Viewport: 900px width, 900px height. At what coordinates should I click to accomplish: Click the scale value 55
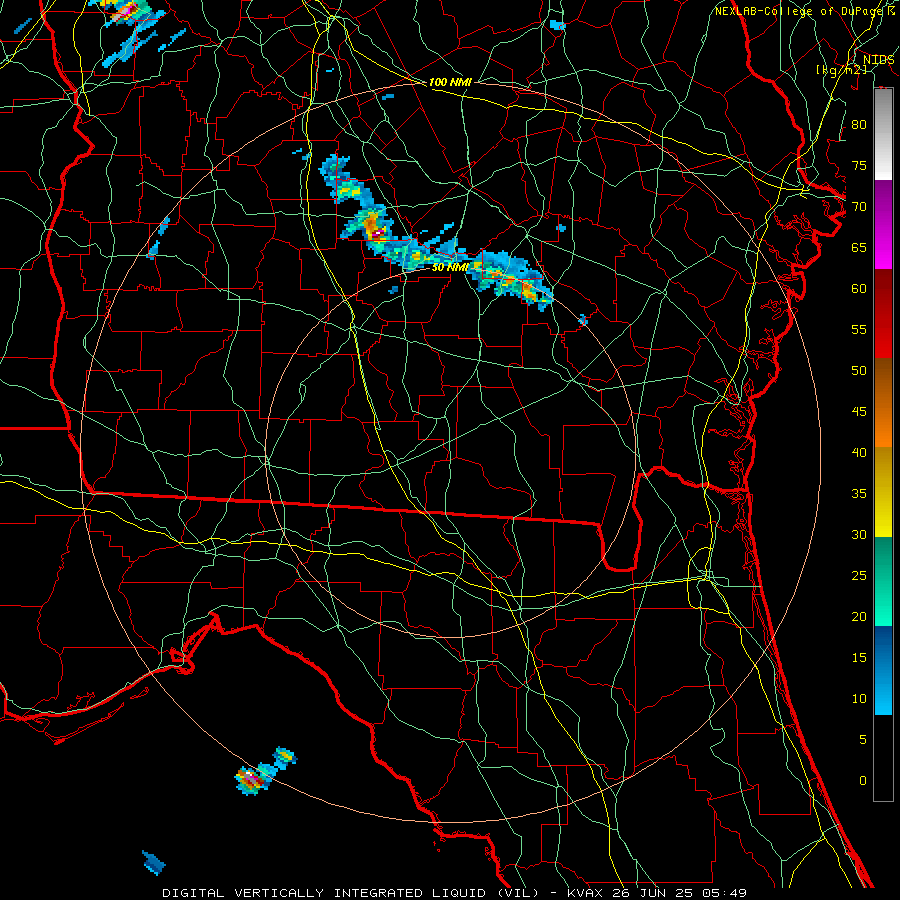pyautogui.click(x=859, y=329)
